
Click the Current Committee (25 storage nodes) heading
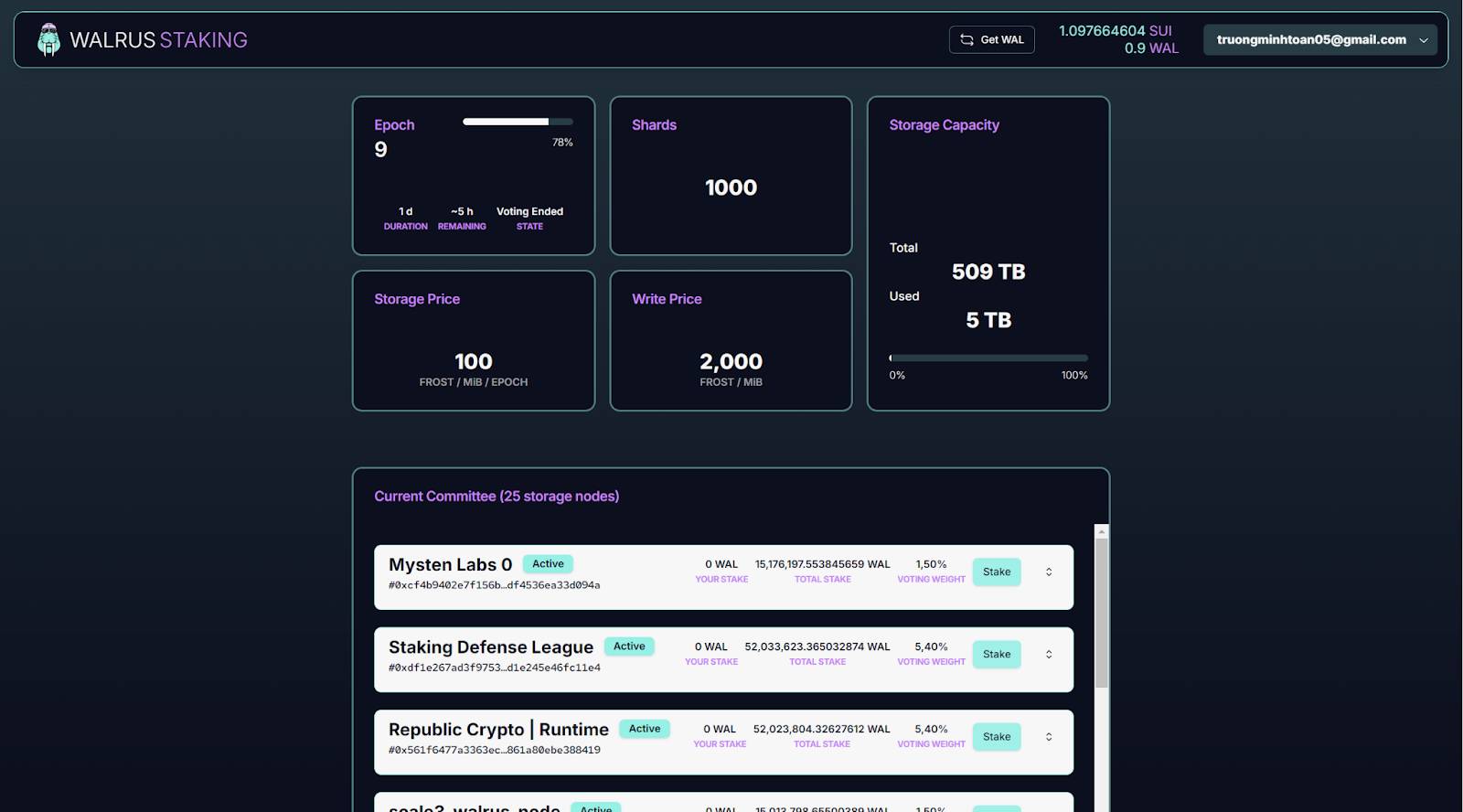point(497,496)
